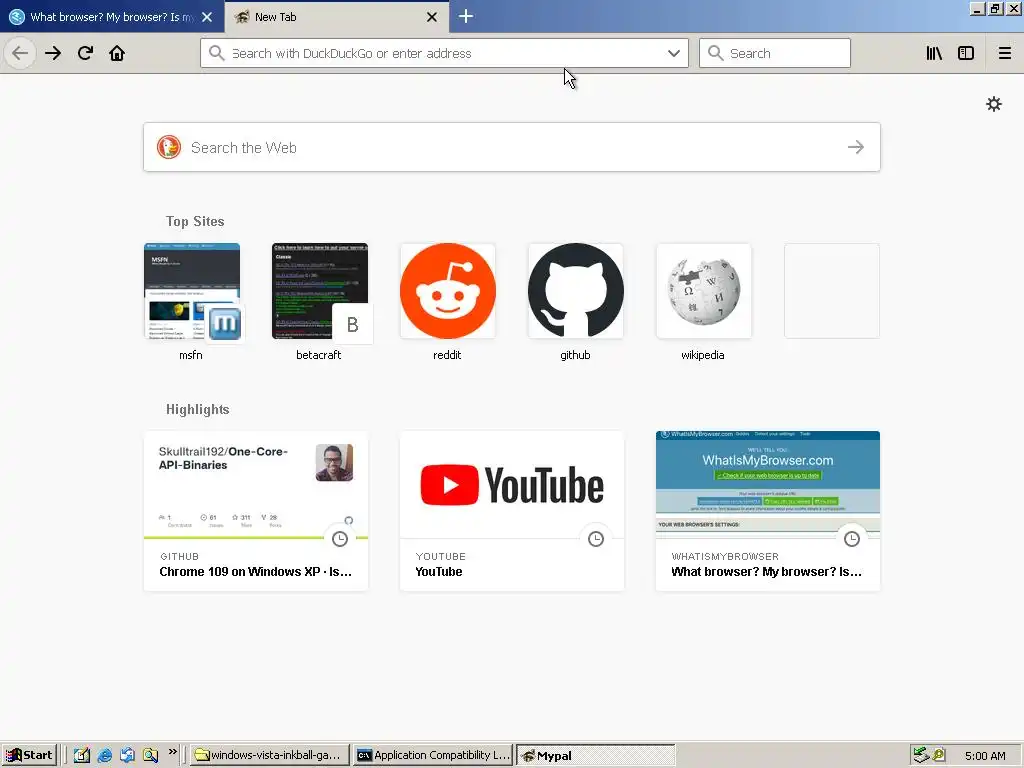The image size is (1024, 768).
Task: Open the WhatIsMyBrowser highlight card
Action: (768, 511)
